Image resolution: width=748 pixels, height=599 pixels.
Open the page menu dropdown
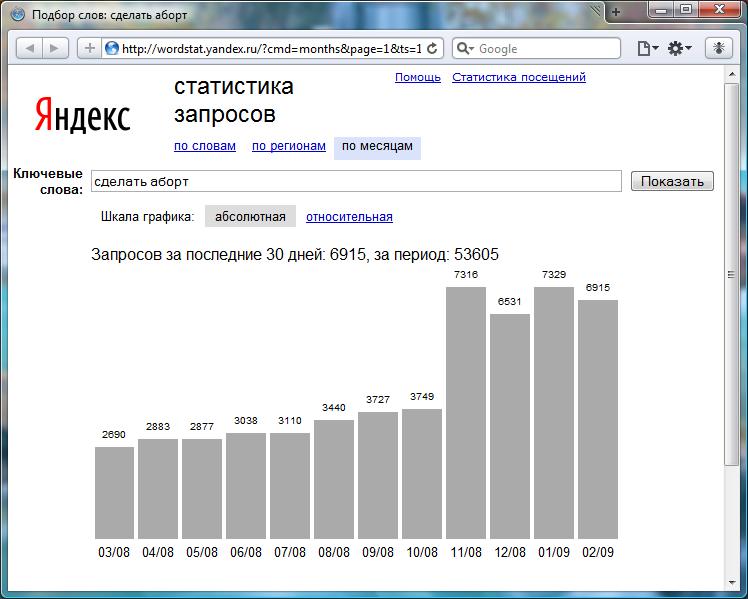click(648, 48)
